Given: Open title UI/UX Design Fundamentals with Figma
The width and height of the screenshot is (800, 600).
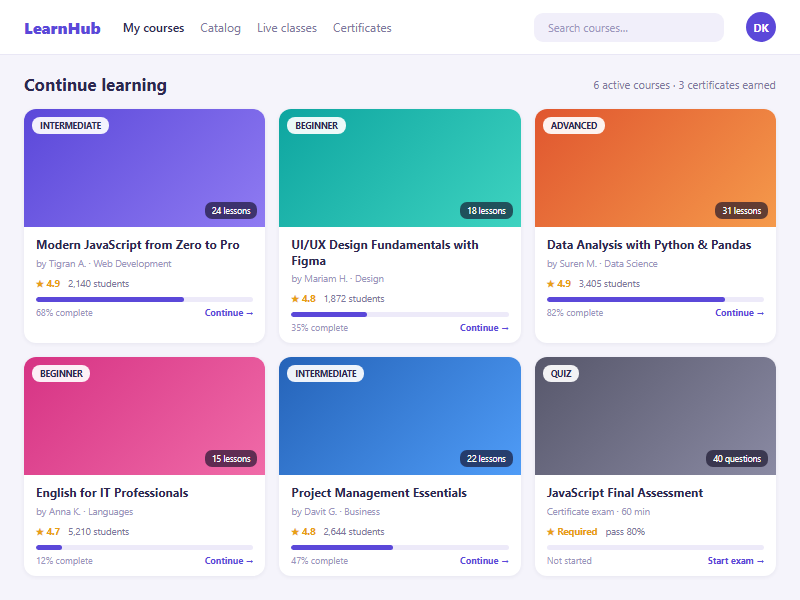Looking at the screenshot, I should [x=385, y=253].
